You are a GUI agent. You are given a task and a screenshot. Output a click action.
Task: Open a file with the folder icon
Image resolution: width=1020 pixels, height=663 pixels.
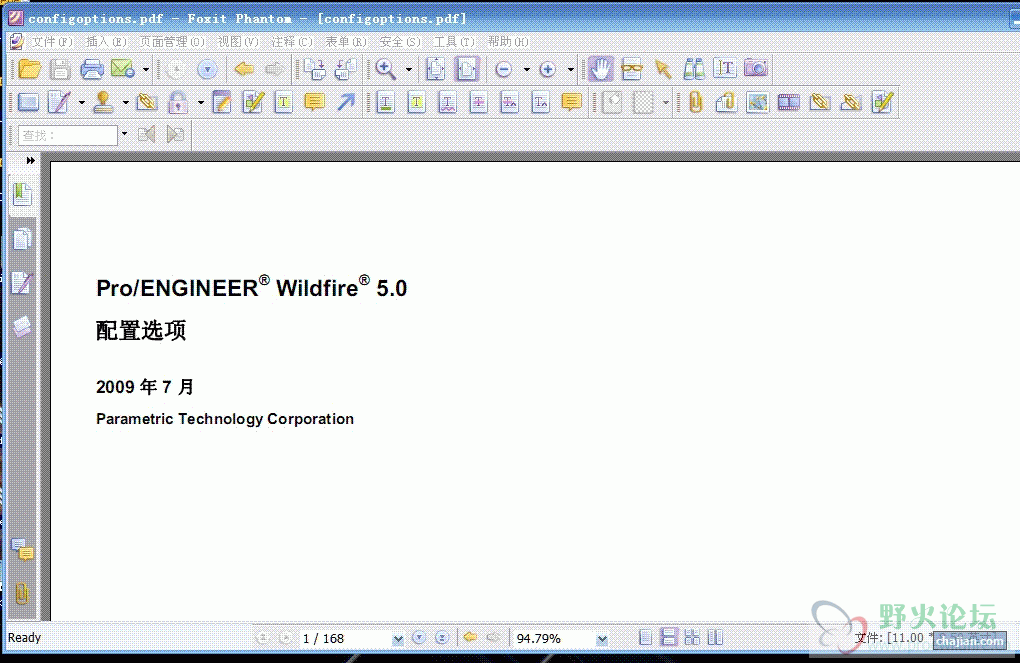click(x=29, y=69)
